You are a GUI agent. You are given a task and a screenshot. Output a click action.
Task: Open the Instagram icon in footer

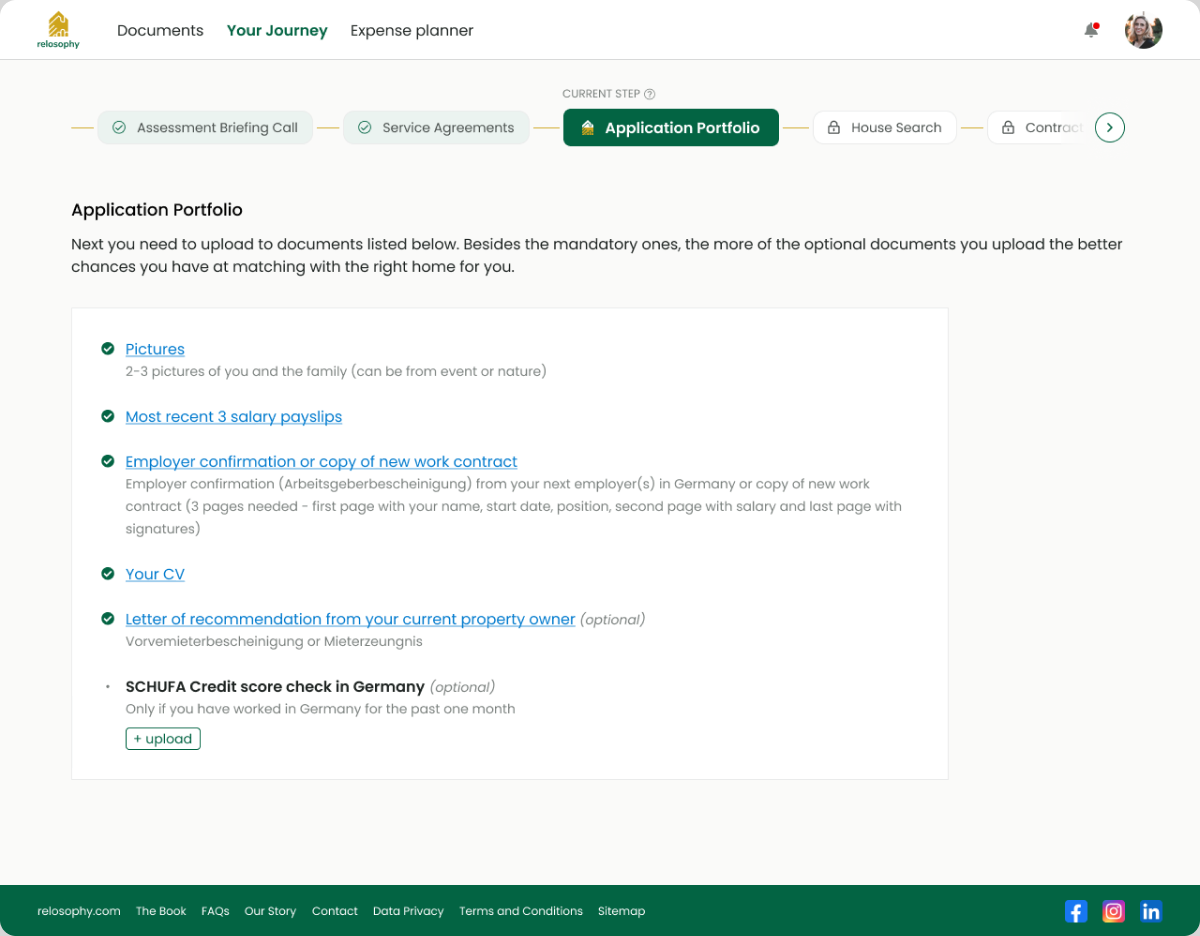[1114, 911]
